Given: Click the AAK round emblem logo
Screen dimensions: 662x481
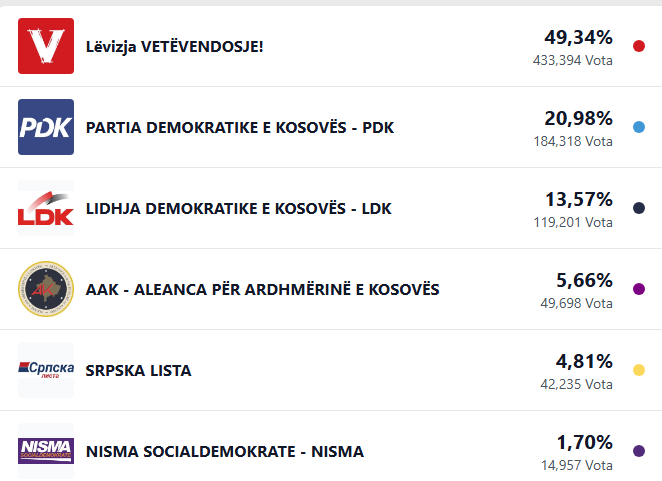Looking at the screenshot, I should tap(46, 289).
